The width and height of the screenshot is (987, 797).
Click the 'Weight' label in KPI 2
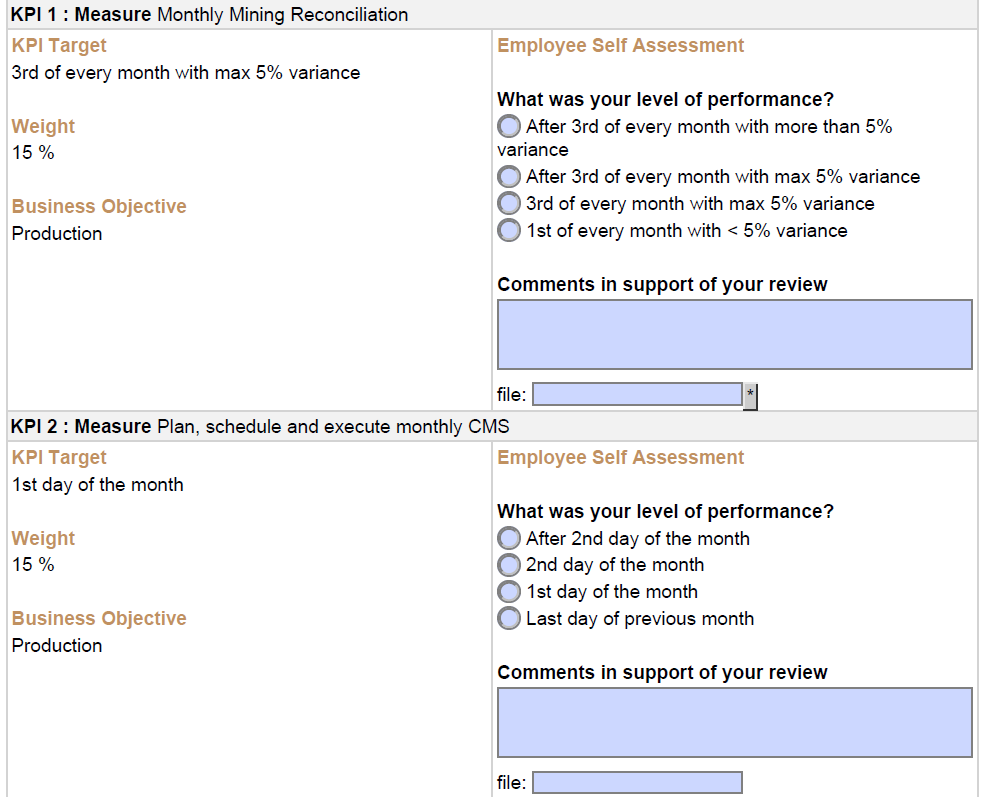click(43, 538)
